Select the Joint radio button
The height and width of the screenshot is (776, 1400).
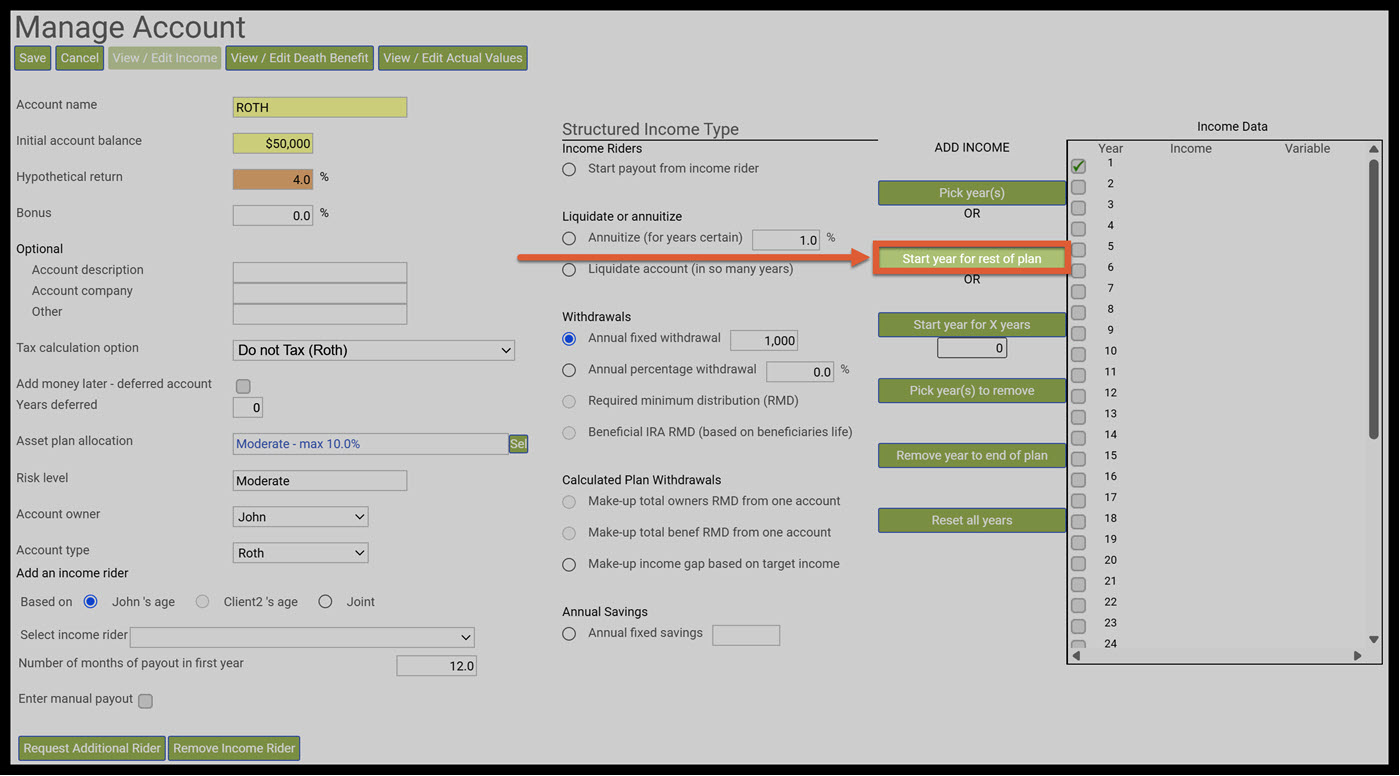[x=325, y=602]
